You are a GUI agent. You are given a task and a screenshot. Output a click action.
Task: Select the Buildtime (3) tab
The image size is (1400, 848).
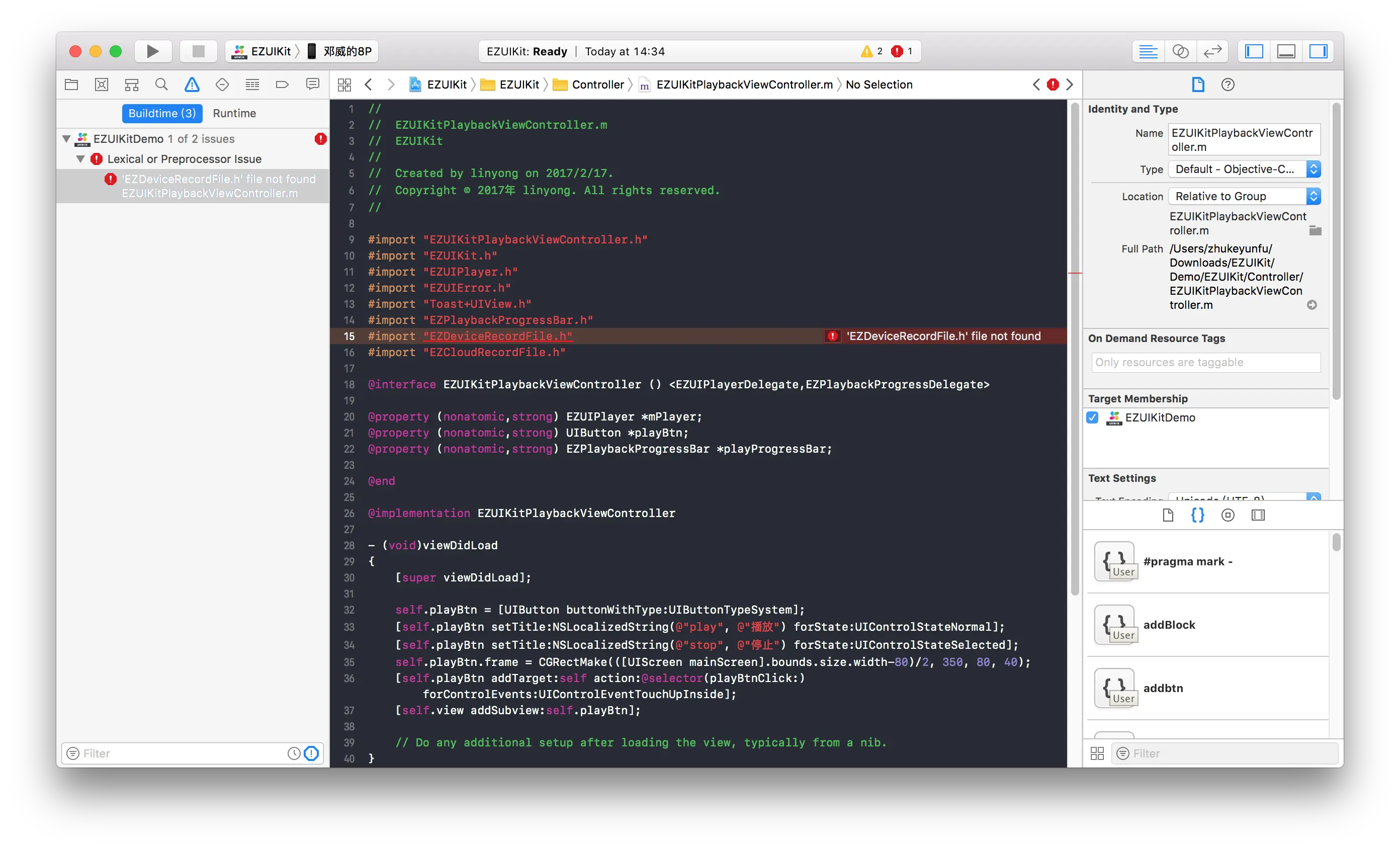tap(162, 113)
